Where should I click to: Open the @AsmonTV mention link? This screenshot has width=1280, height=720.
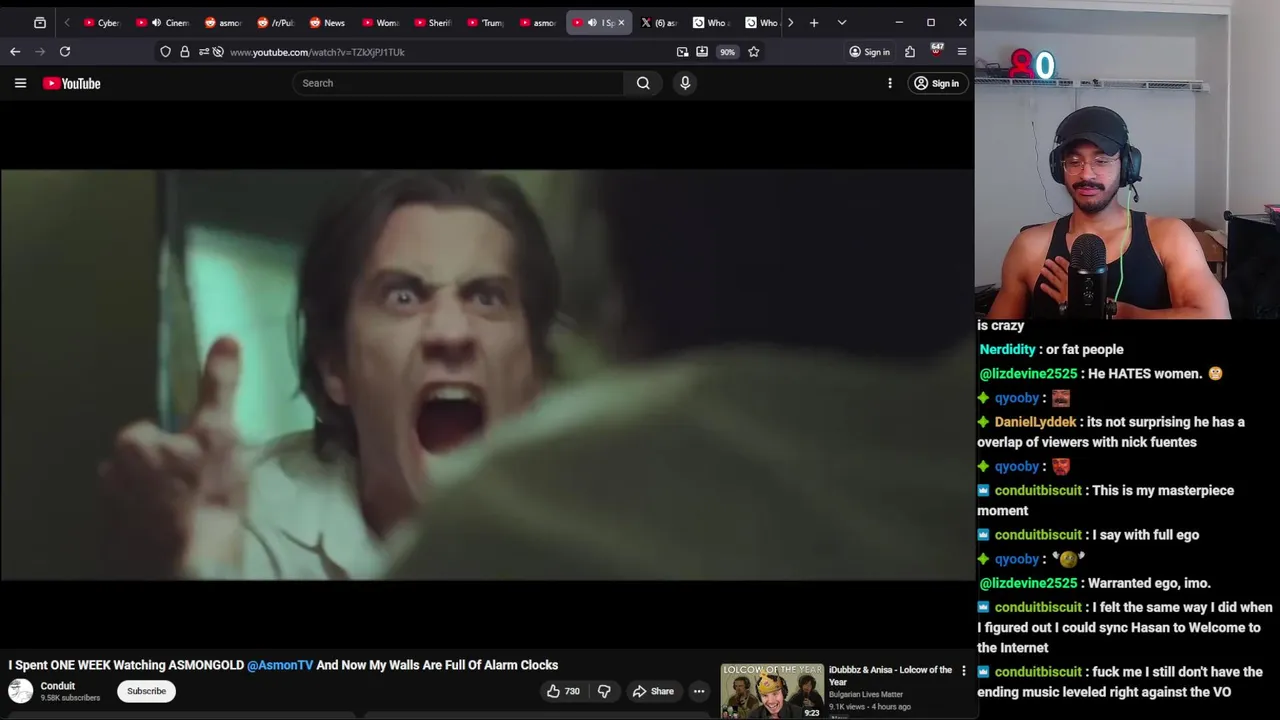pyautogui.click(x=280, y=665)
